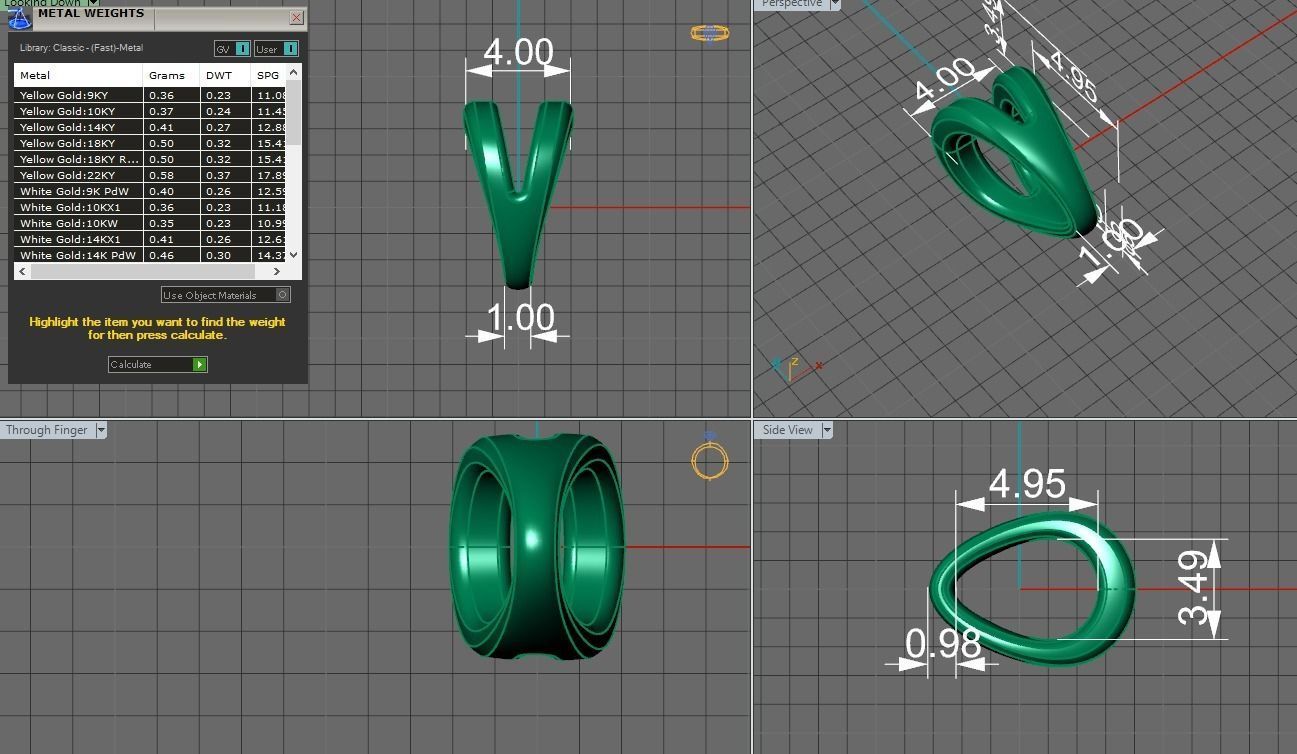
Task: Select green ring model in Through Finger view
Action: 537,547
